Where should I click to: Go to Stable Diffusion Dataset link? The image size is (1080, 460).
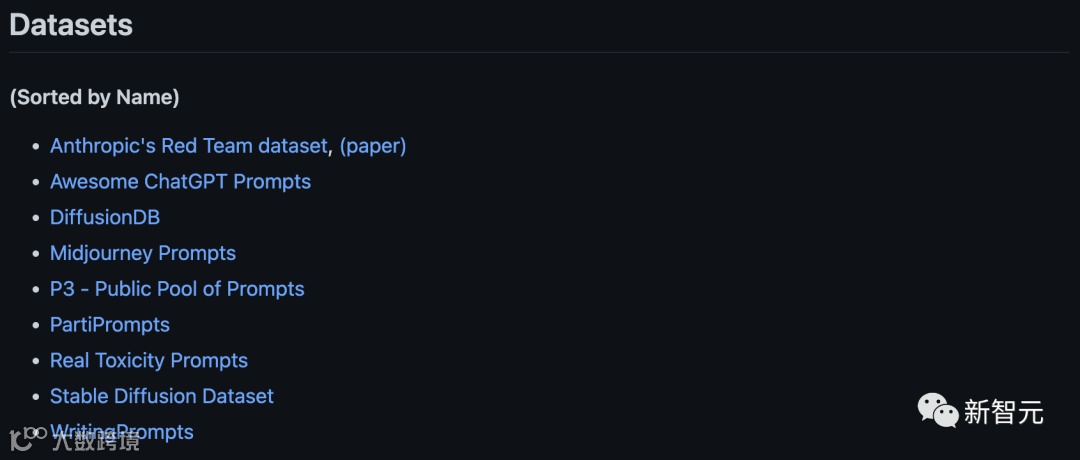pyautogui.click(x=162, y=396)
